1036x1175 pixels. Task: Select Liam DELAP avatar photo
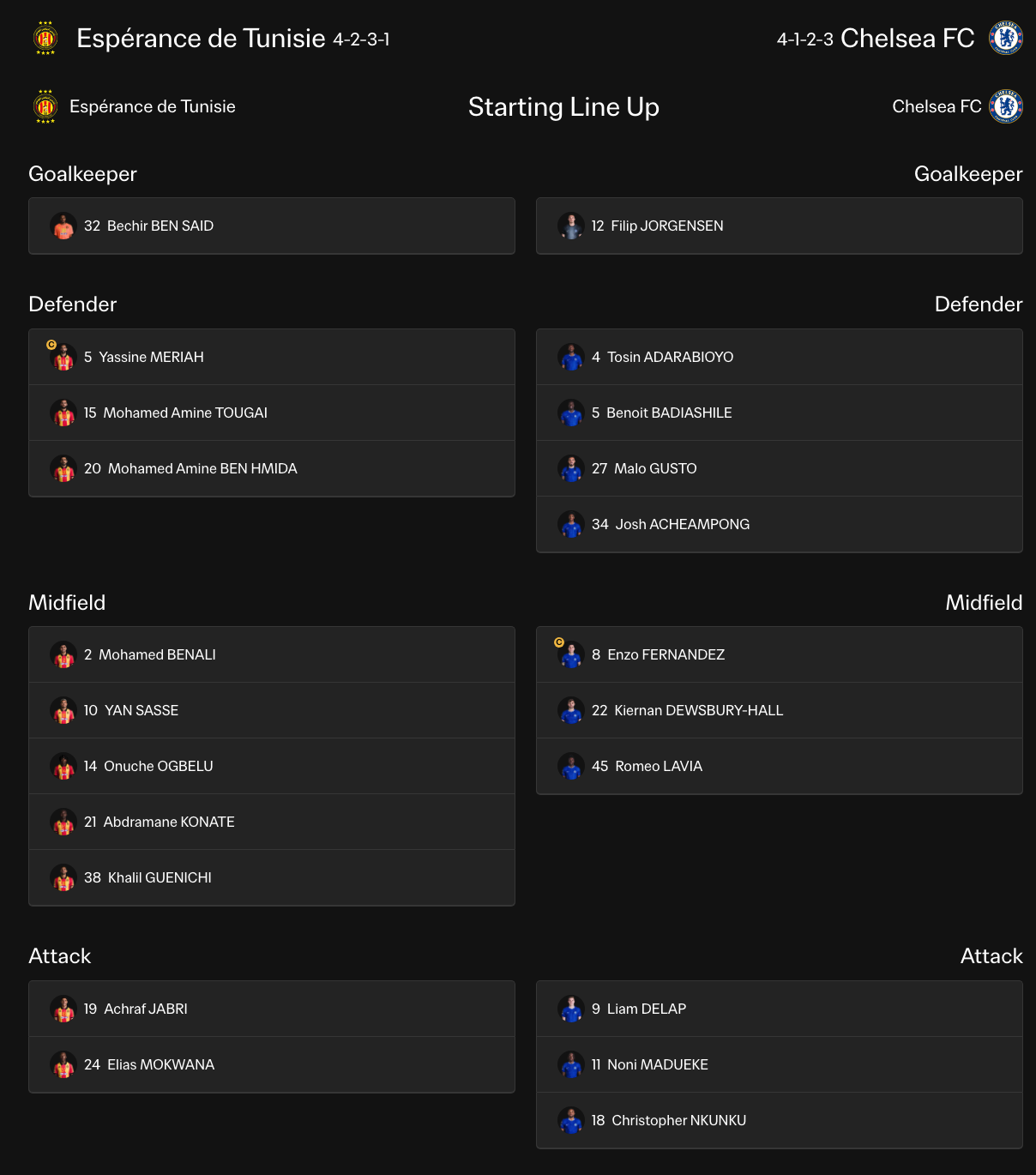click(571, 1009)
